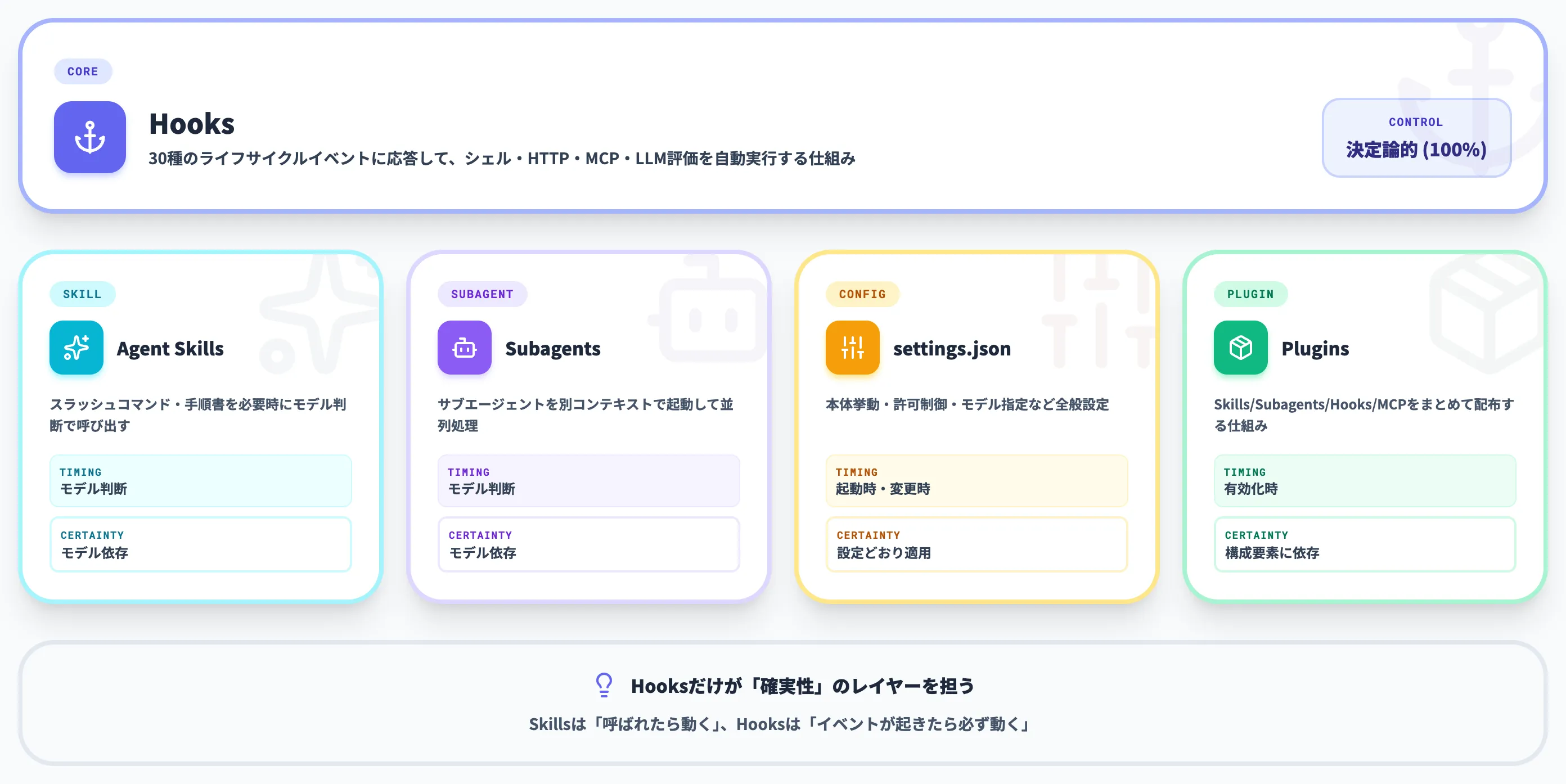Click the Plugins box icon
The height and width of the screenshot is (784, 1566).
coord(1240,348)
